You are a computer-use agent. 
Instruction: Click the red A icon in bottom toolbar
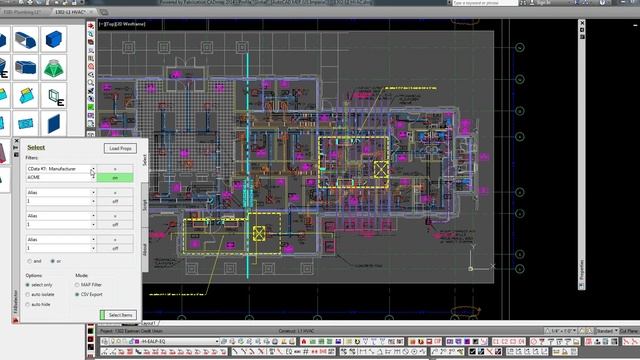point(303,341)
